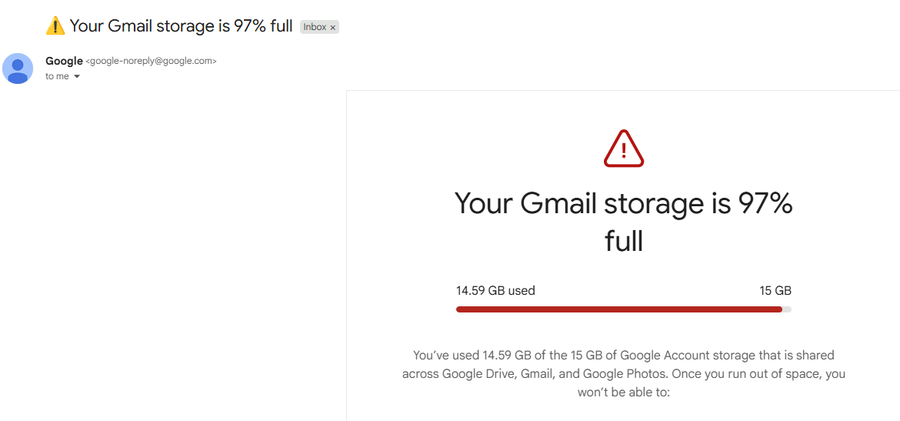Image resolution: width=900 pixels, height=421 pixels.
Task: Click the "won't be able to:" line
Action: click(x=623, y=393)
